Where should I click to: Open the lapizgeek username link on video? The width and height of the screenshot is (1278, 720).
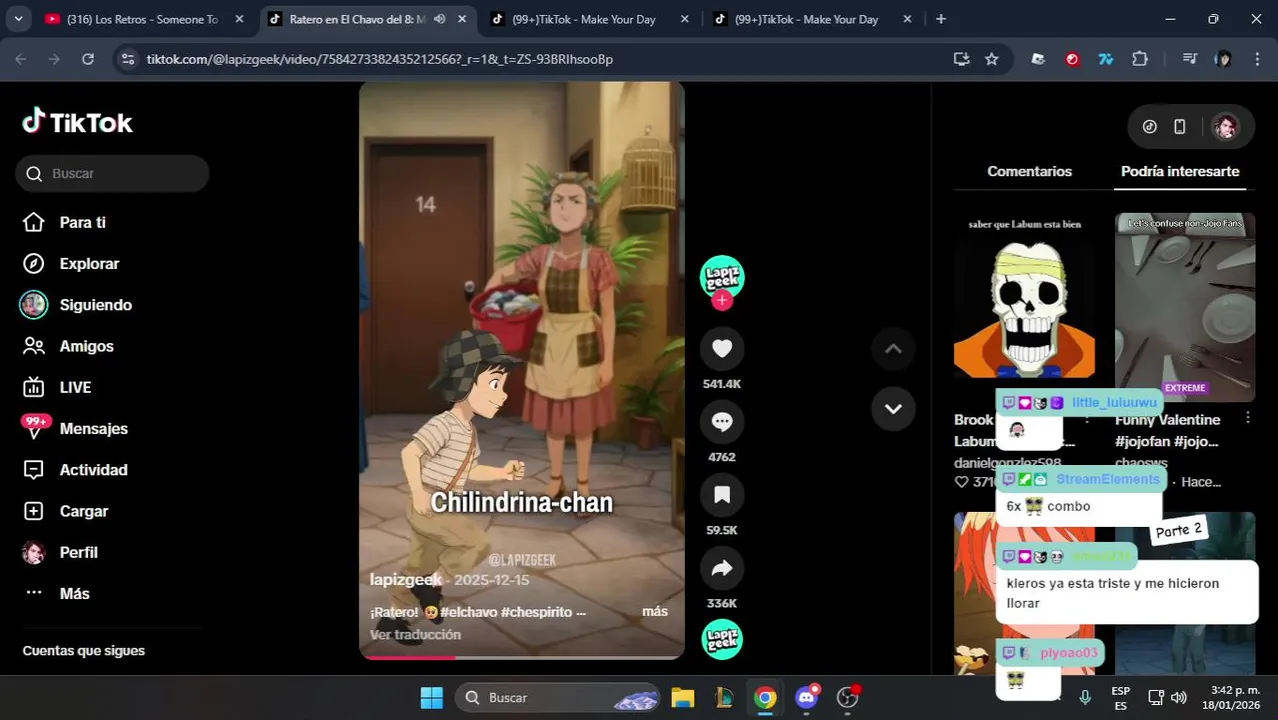click(405, 580)
